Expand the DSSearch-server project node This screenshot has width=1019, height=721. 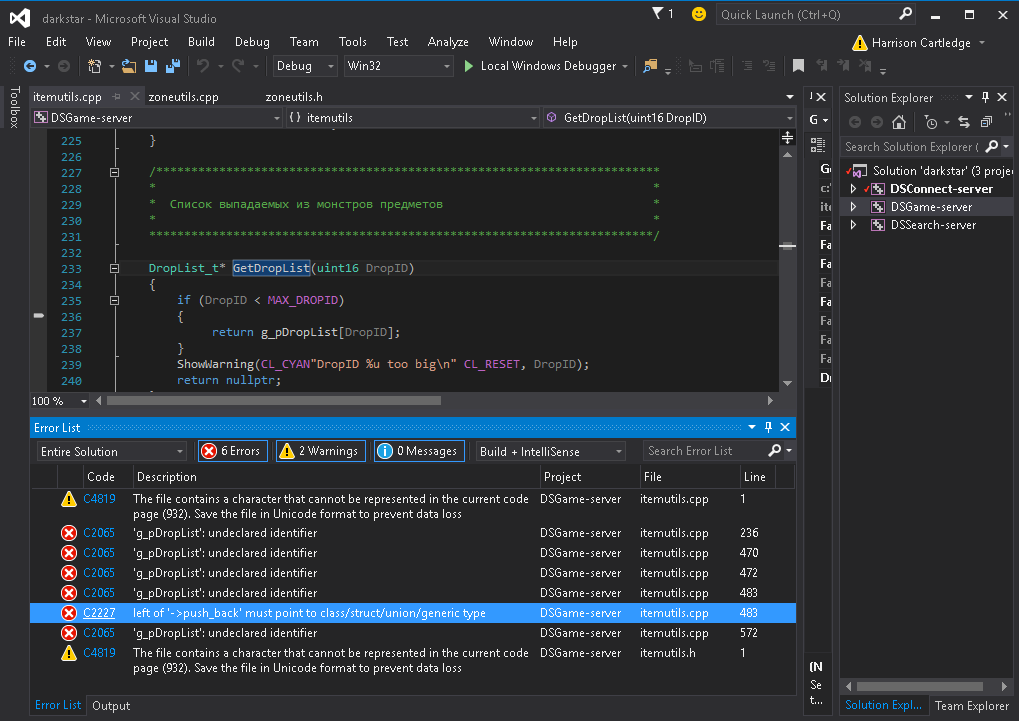click(853, 225)
